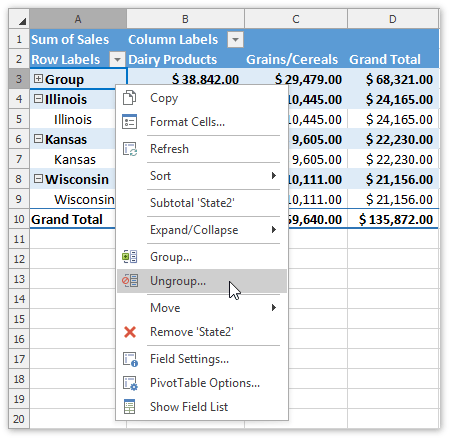The height and width of the screenshot is (441, 452).
Task: Click the green Group icon
Action: tap(129, 257)
